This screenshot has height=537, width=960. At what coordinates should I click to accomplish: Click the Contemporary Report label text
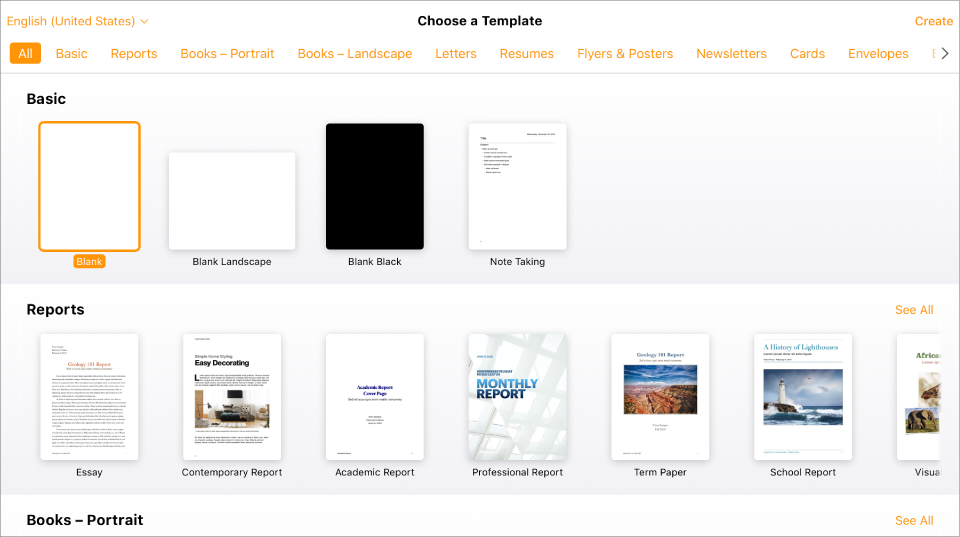(x=232, y=472)
